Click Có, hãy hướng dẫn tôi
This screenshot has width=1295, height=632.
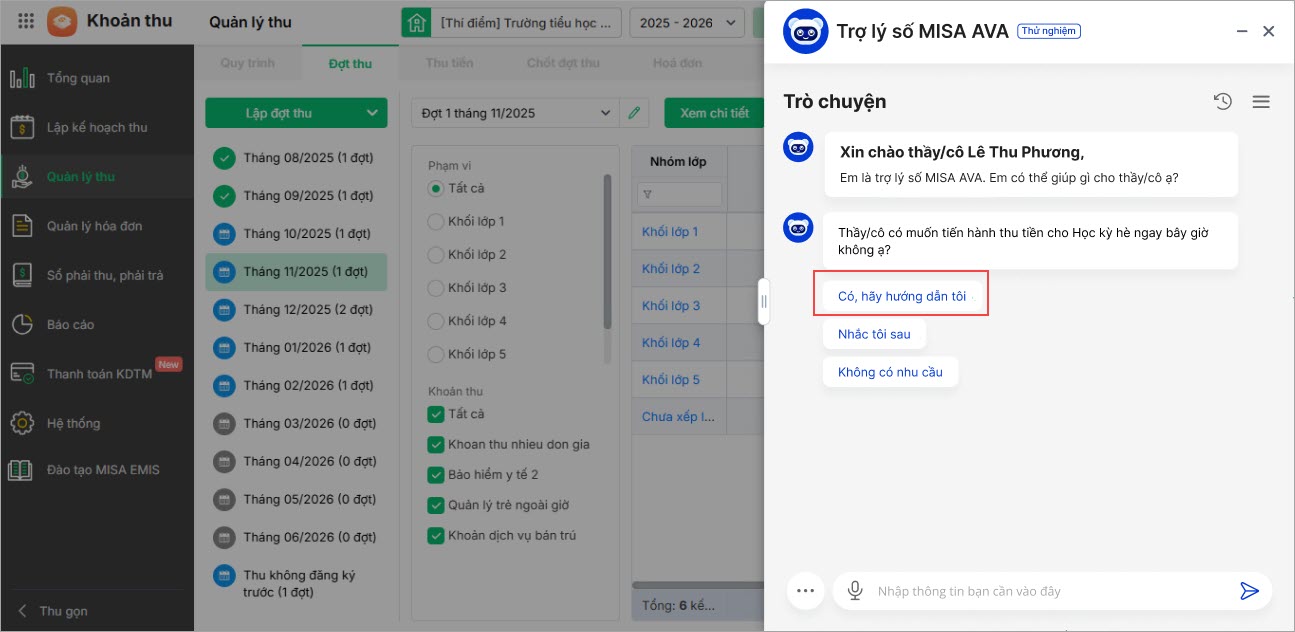pyautogui.click(x=902, y=296)
